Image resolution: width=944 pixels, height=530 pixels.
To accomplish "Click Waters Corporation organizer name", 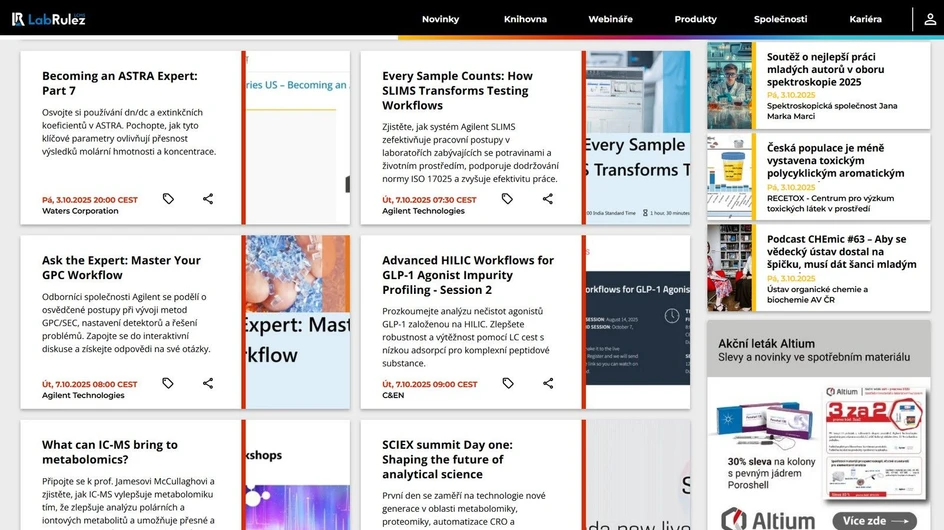I will pyautogui.click(x=80, y=211).
